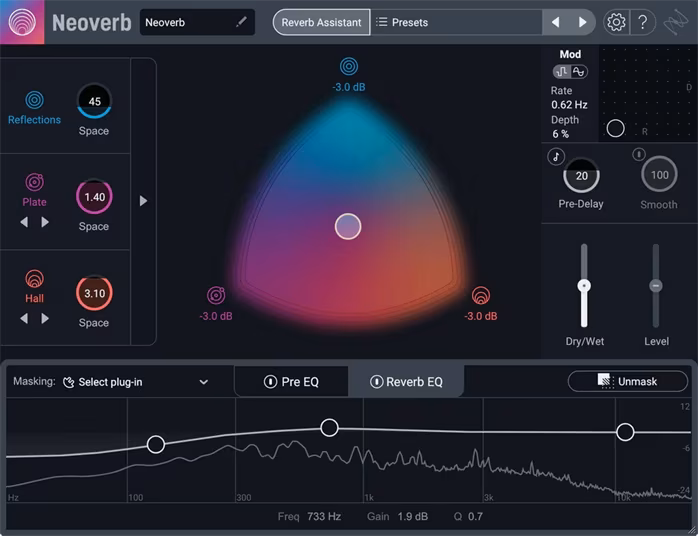
Task: Click the Plate Space knob showing 1.40
Action: point(94,197)
